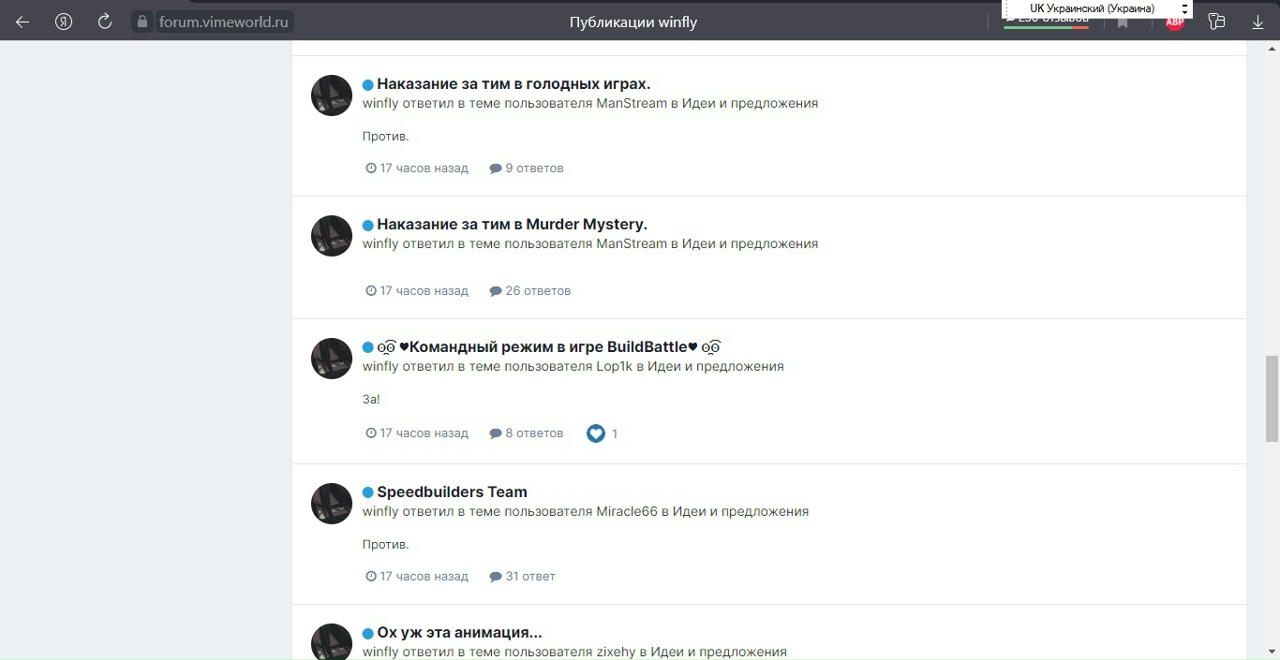The width and height of the screenshot is (1280, 660).
Task: Open topic "Наказание за тим в голодных играх."
Action: pyautogui.click(x=513, y=84)
